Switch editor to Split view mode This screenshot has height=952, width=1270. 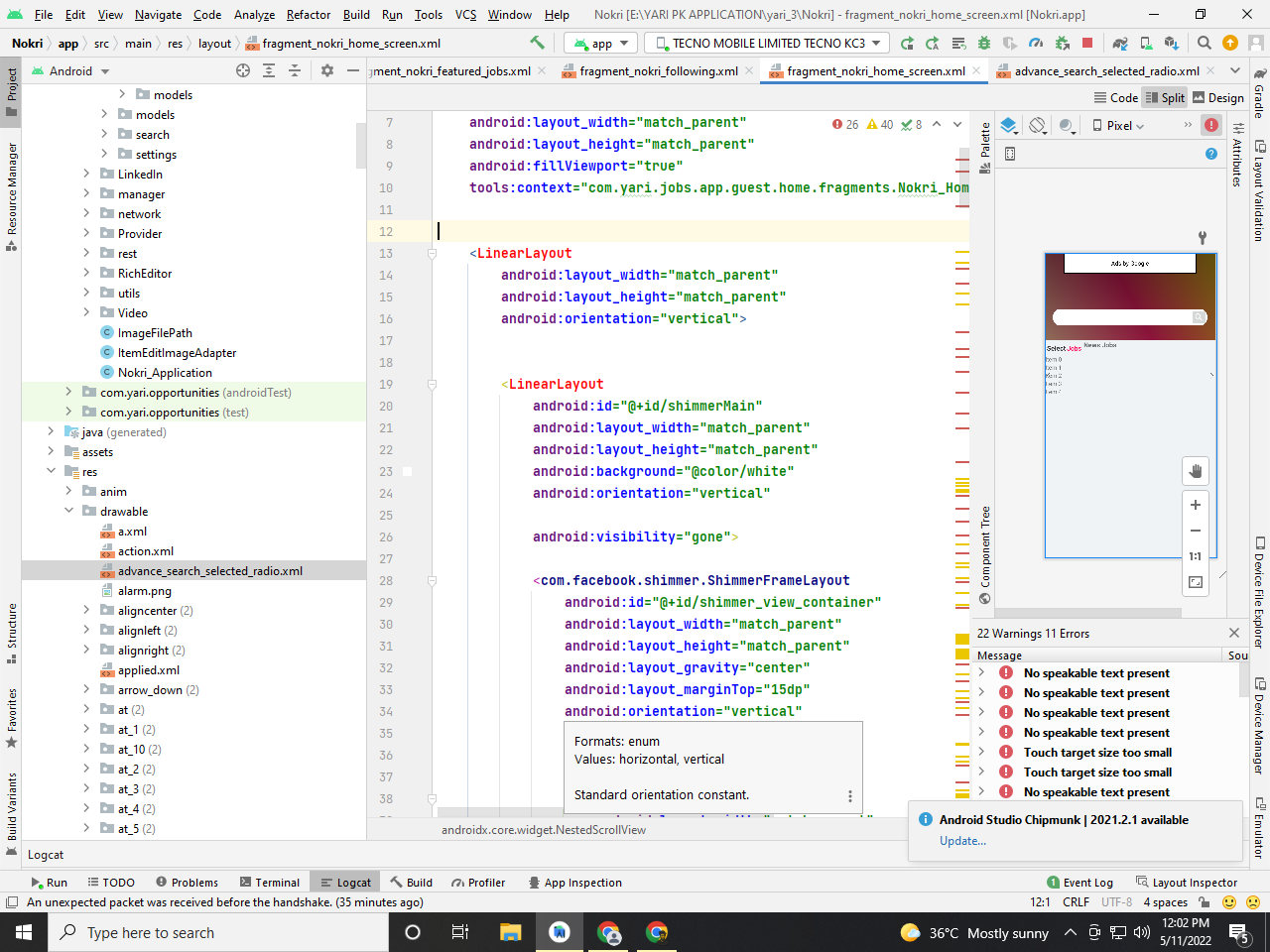coord(1165,97)
